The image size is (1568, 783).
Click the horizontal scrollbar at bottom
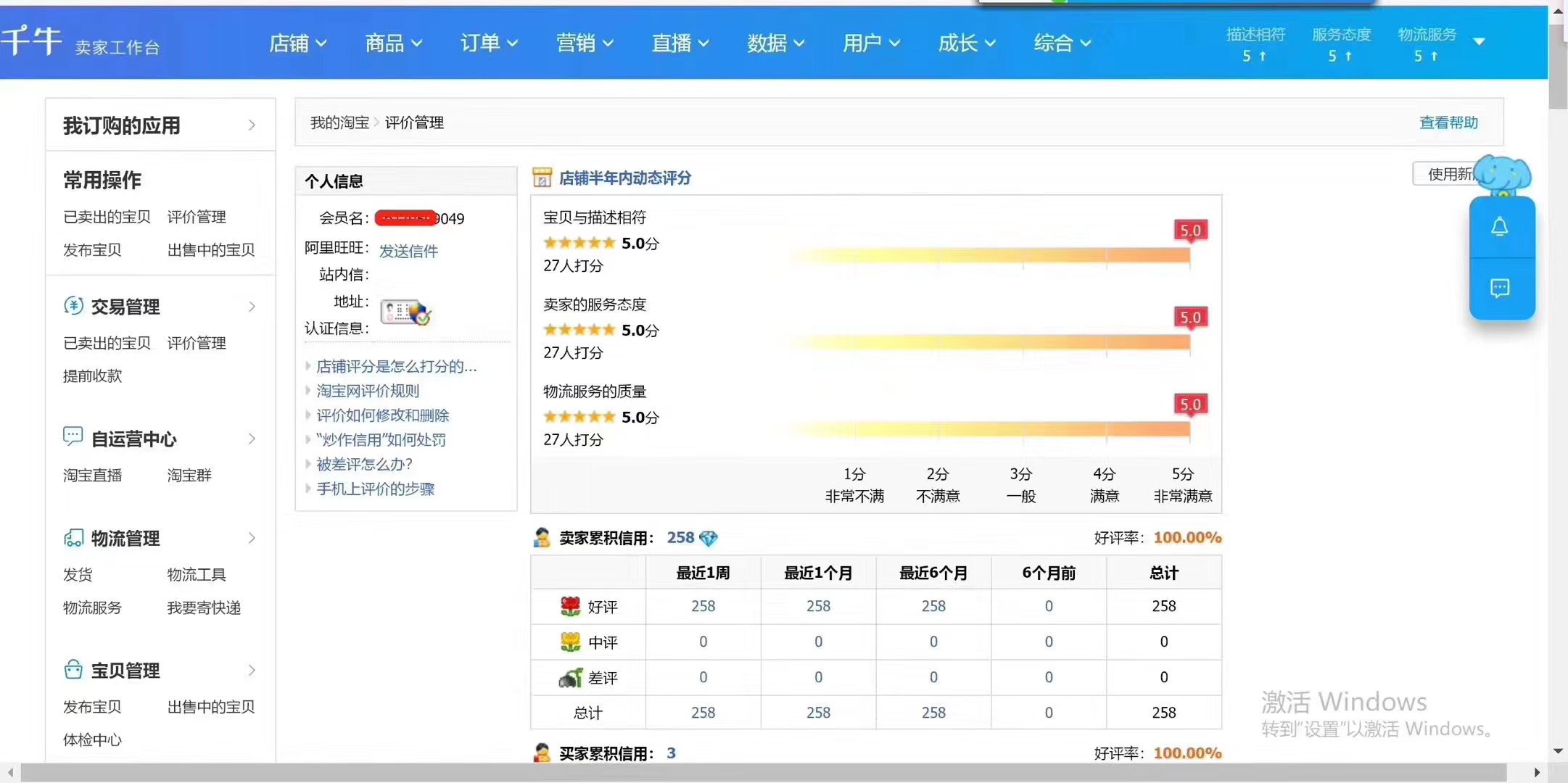point(763,772)
